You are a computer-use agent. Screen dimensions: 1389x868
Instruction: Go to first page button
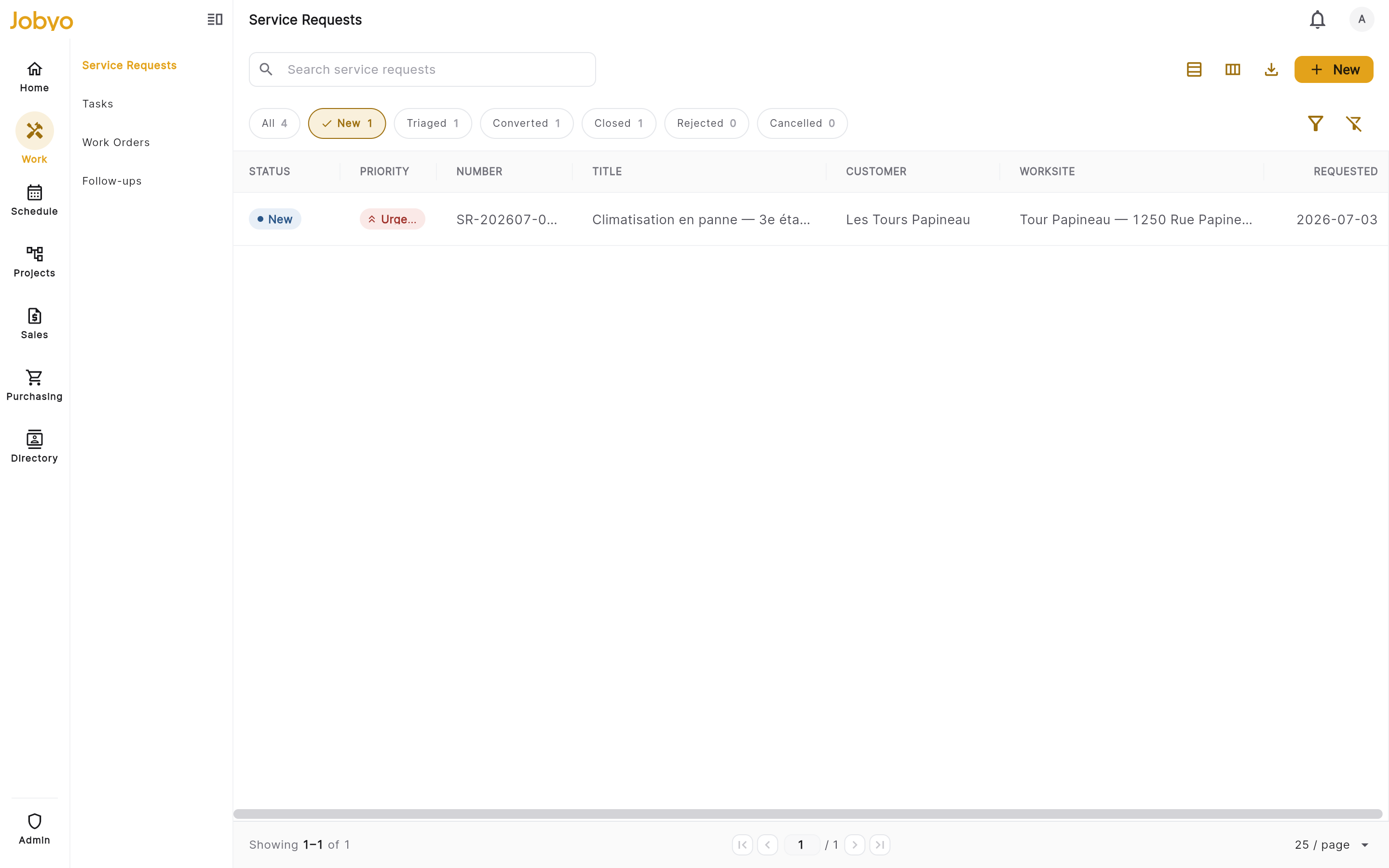[x=742, y=844]
